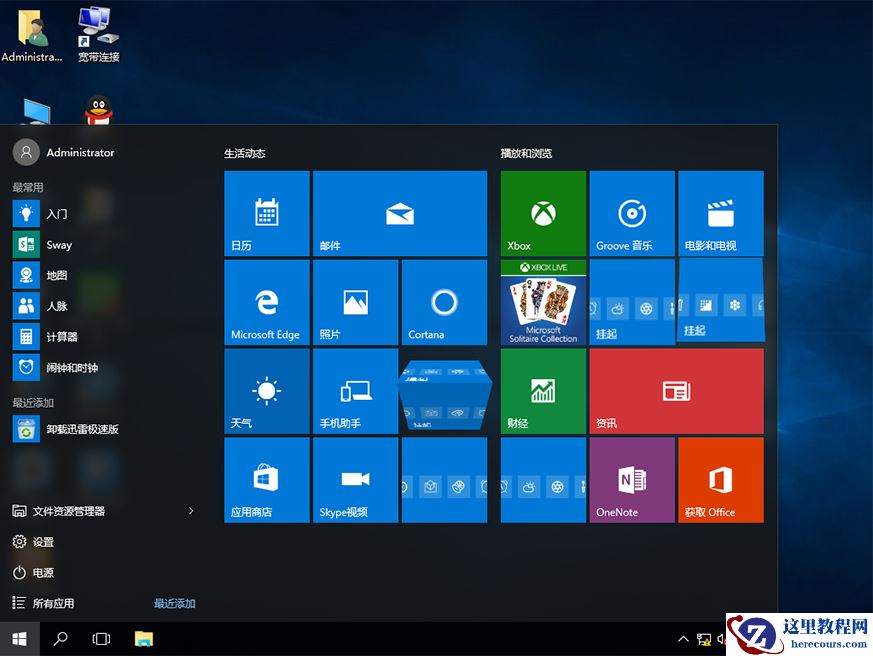Expand the 文件资源管理器 chevron arrow
Screen dimensions: 873x656
[190, 510]
